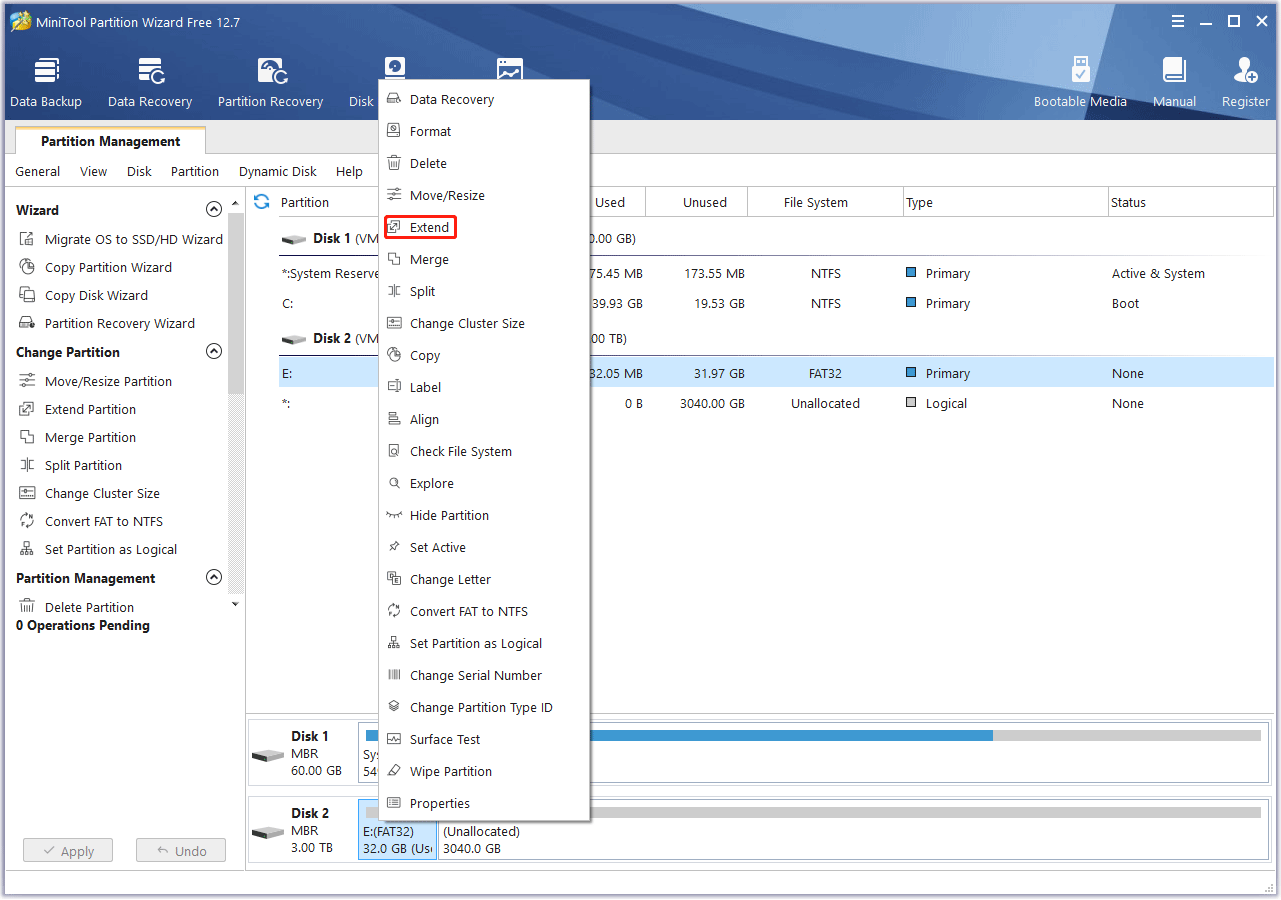Switch to Partition Management tab
This screenshot has height=900, width=1281.
(x=111, y=141)
